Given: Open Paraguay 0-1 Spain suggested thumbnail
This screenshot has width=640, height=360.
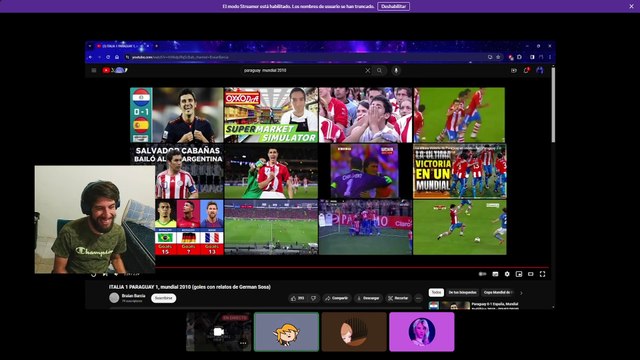Looking at the screenshot, I should [177, 115].
